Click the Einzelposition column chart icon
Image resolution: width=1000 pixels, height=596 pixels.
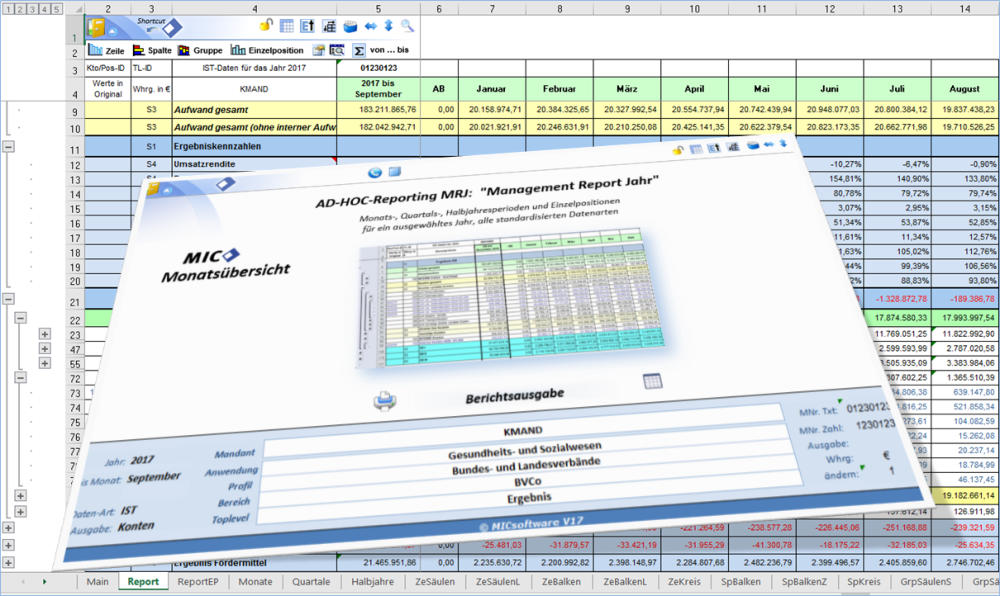click(238, 50)
